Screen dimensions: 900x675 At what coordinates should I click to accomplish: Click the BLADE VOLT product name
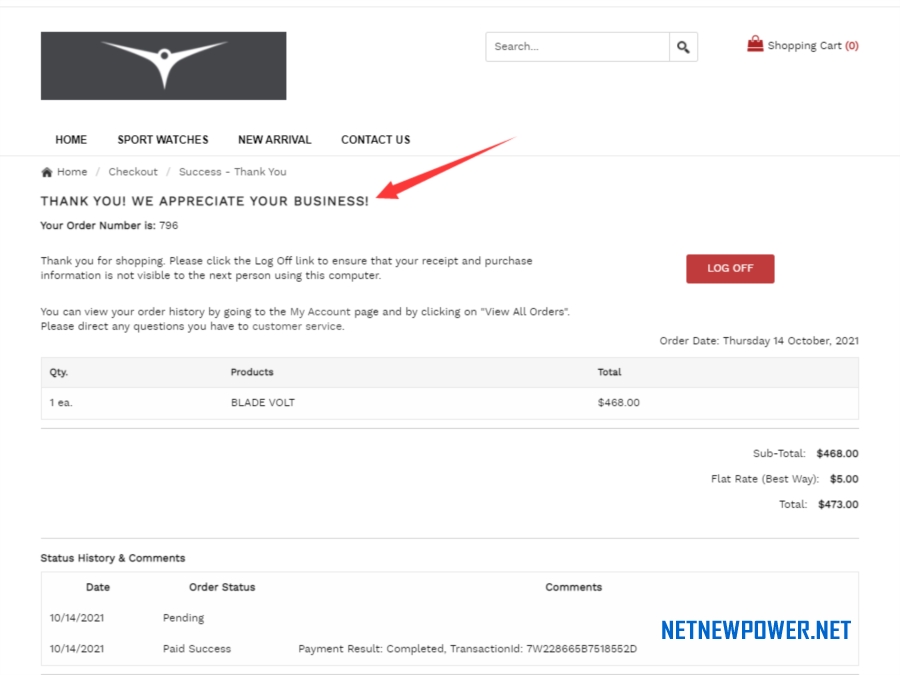[x=263, y=403]
